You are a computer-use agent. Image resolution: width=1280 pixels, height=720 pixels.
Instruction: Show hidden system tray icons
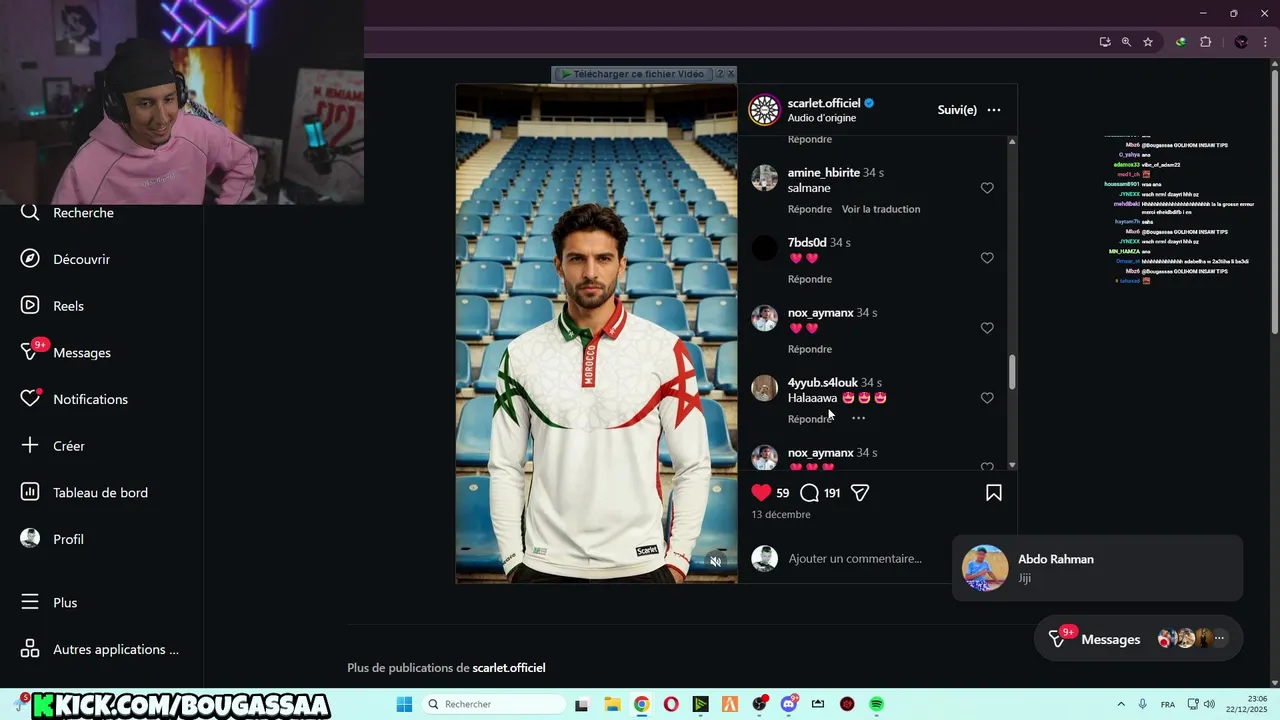1120,704
